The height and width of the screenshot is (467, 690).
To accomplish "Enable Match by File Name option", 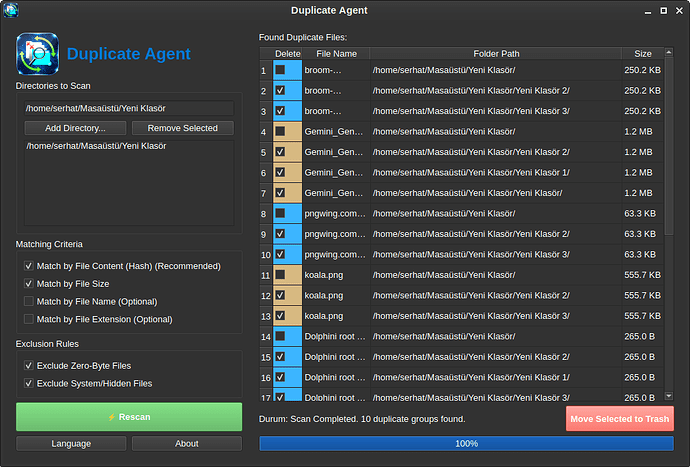I will (29, 301).
